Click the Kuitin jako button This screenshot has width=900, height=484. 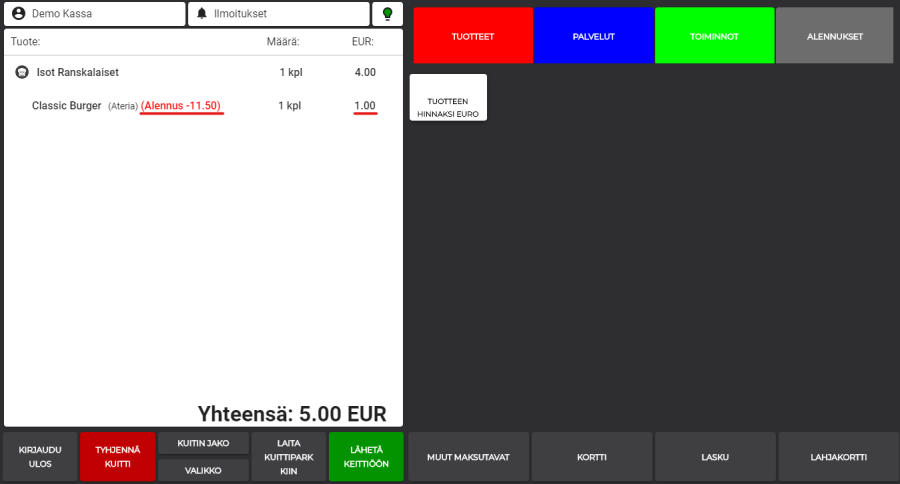point(203,443)
